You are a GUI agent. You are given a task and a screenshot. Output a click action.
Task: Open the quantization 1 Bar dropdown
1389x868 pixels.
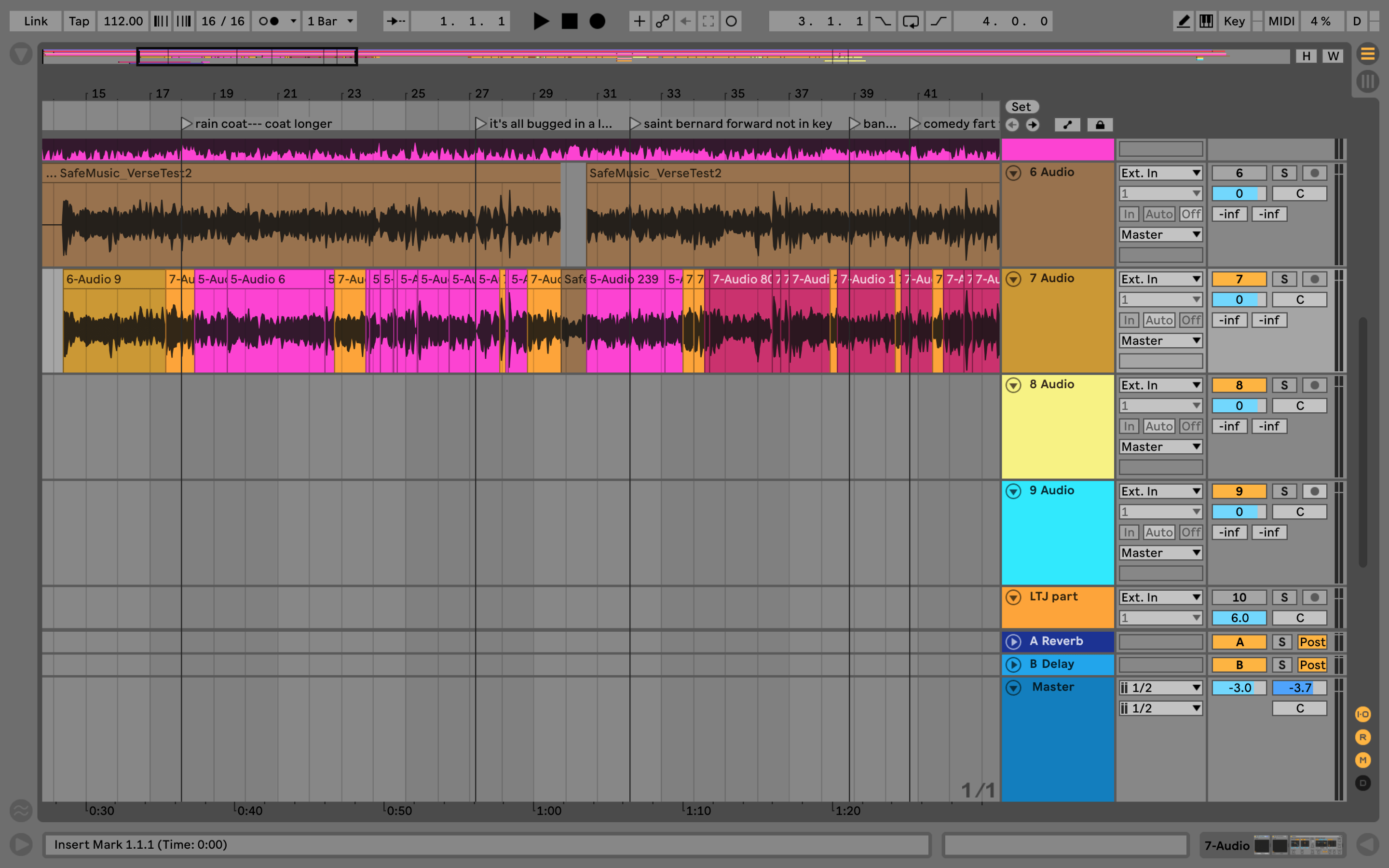(330, 21)
